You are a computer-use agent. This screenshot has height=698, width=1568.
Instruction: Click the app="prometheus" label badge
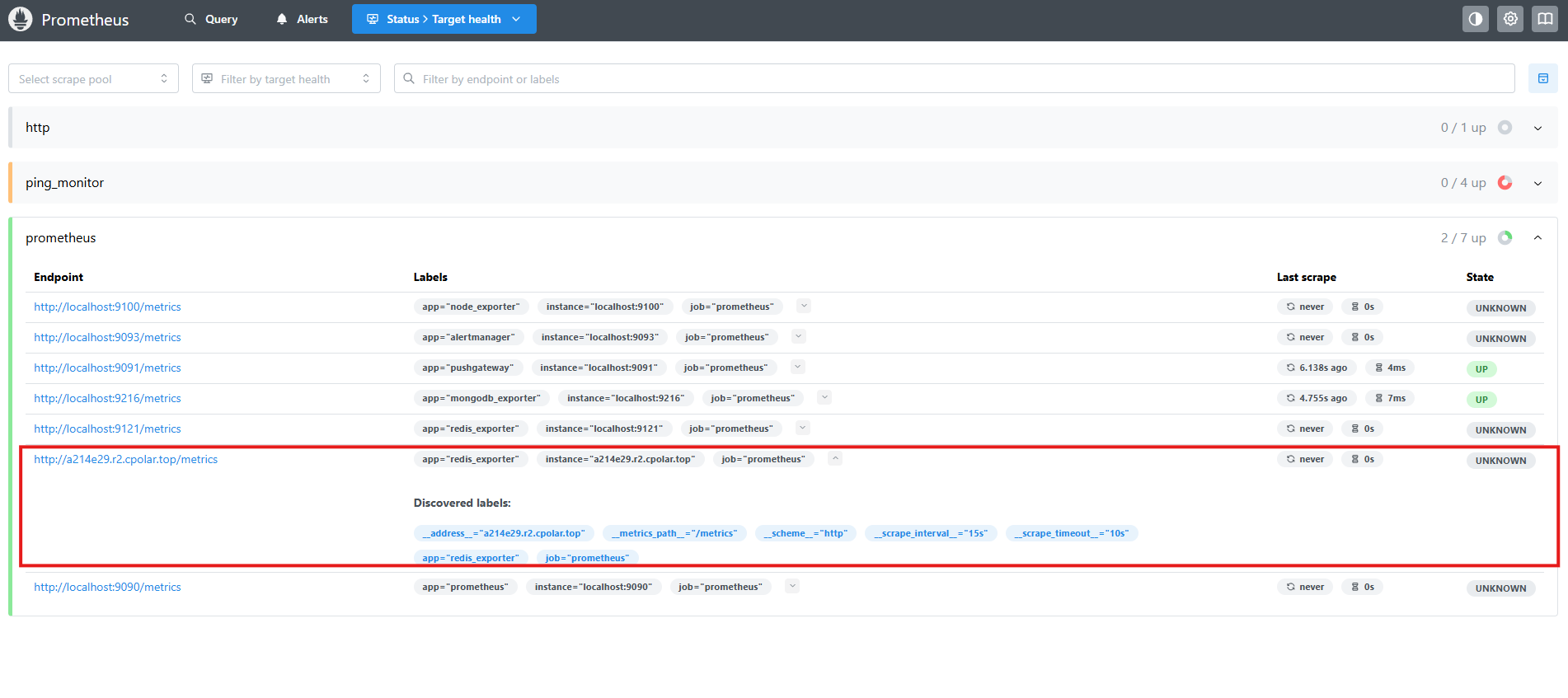(x=466, y=587)
